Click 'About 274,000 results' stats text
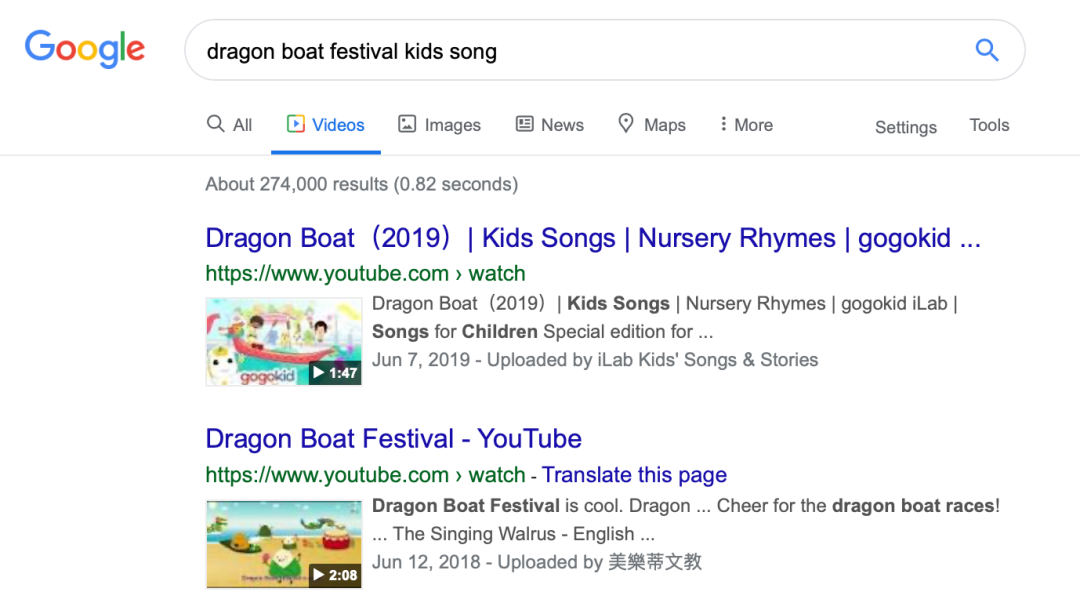1080x610 pixels. (x=362, y=185)
